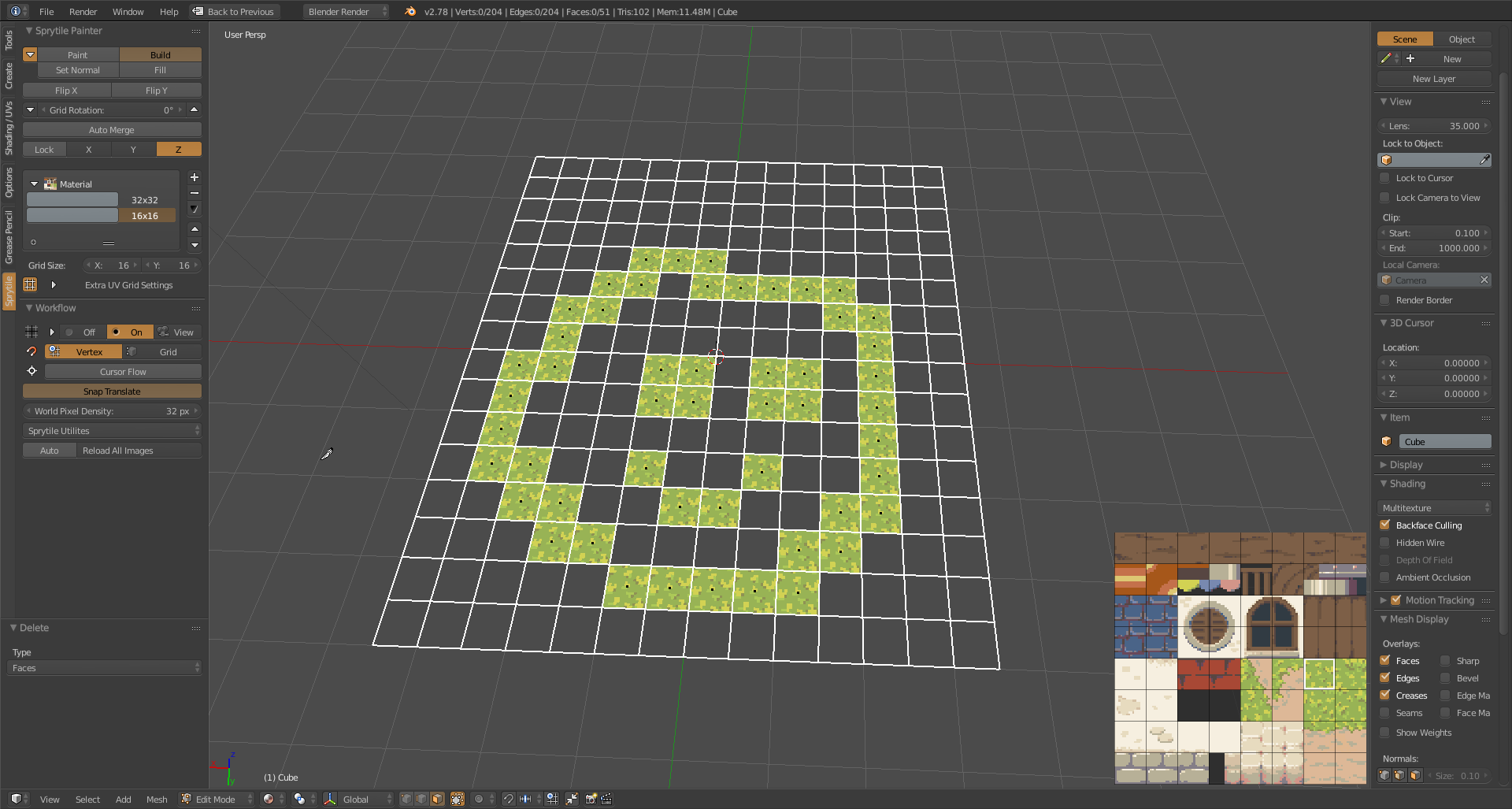Toggle snap onto itself grid icon
Viewport: 1512px width, 809px height.
(552, 799)
